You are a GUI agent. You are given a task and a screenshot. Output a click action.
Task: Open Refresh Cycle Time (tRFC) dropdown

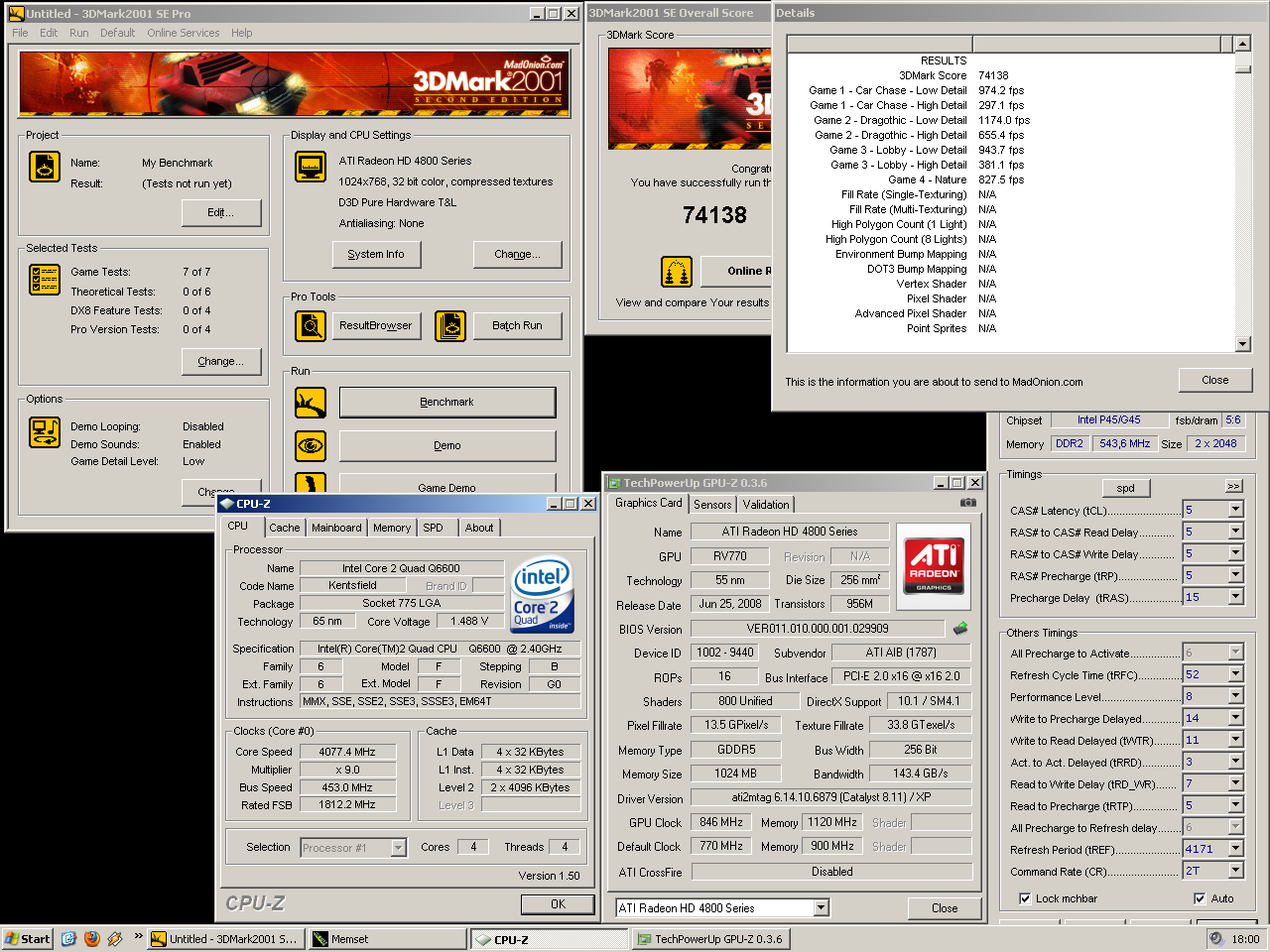coord(1236,674)
